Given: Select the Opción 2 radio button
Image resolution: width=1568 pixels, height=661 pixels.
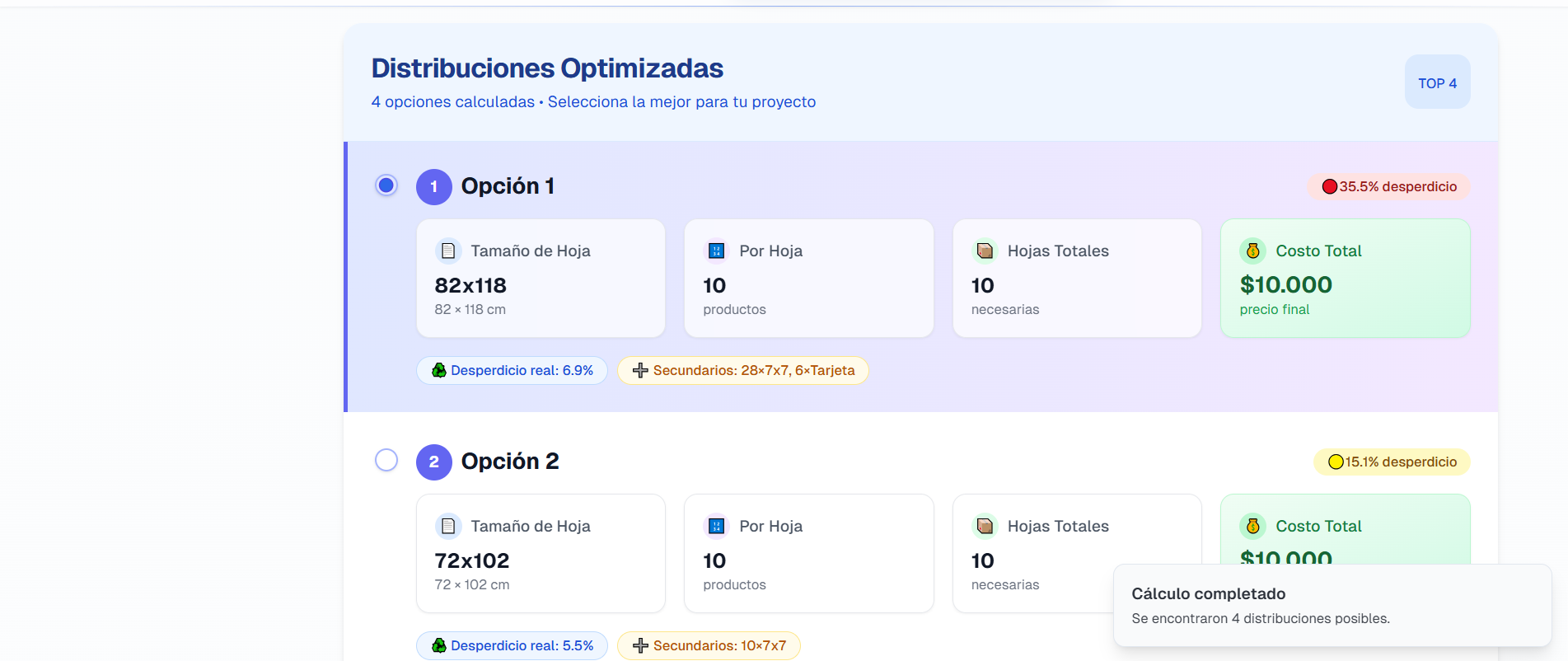Looking at the screenshot, I should coord(386,460).
